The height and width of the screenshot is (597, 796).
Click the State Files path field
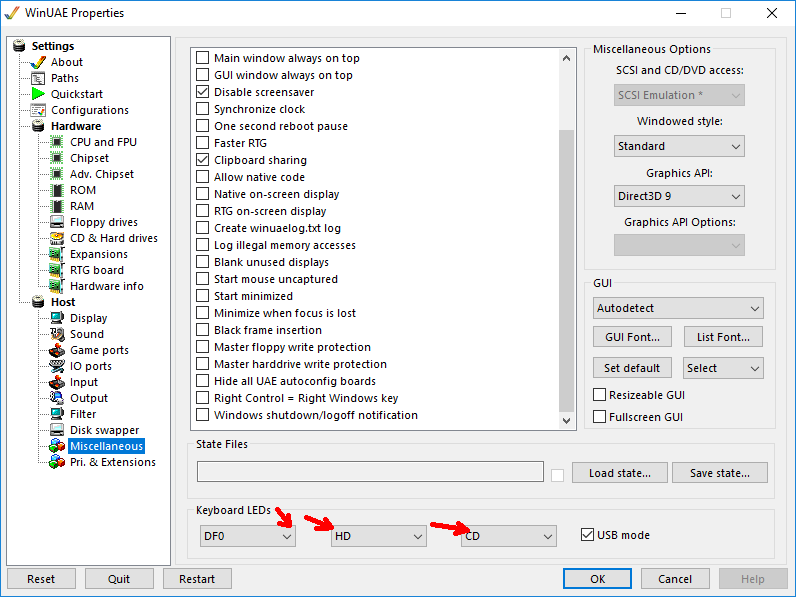tap(371, 472)
